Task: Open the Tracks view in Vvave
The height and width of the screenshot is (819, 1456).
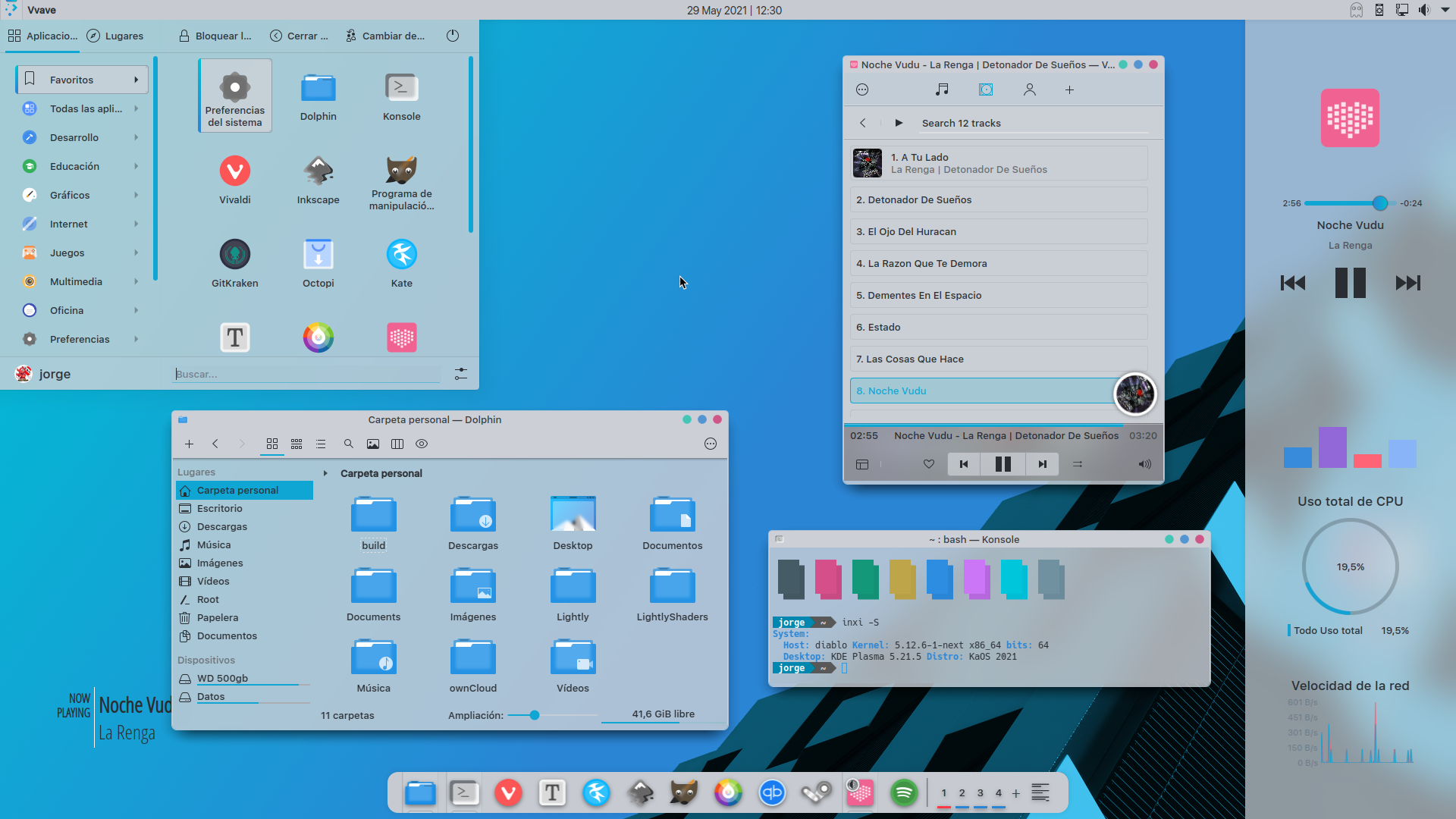Action: tap(942, 89)
